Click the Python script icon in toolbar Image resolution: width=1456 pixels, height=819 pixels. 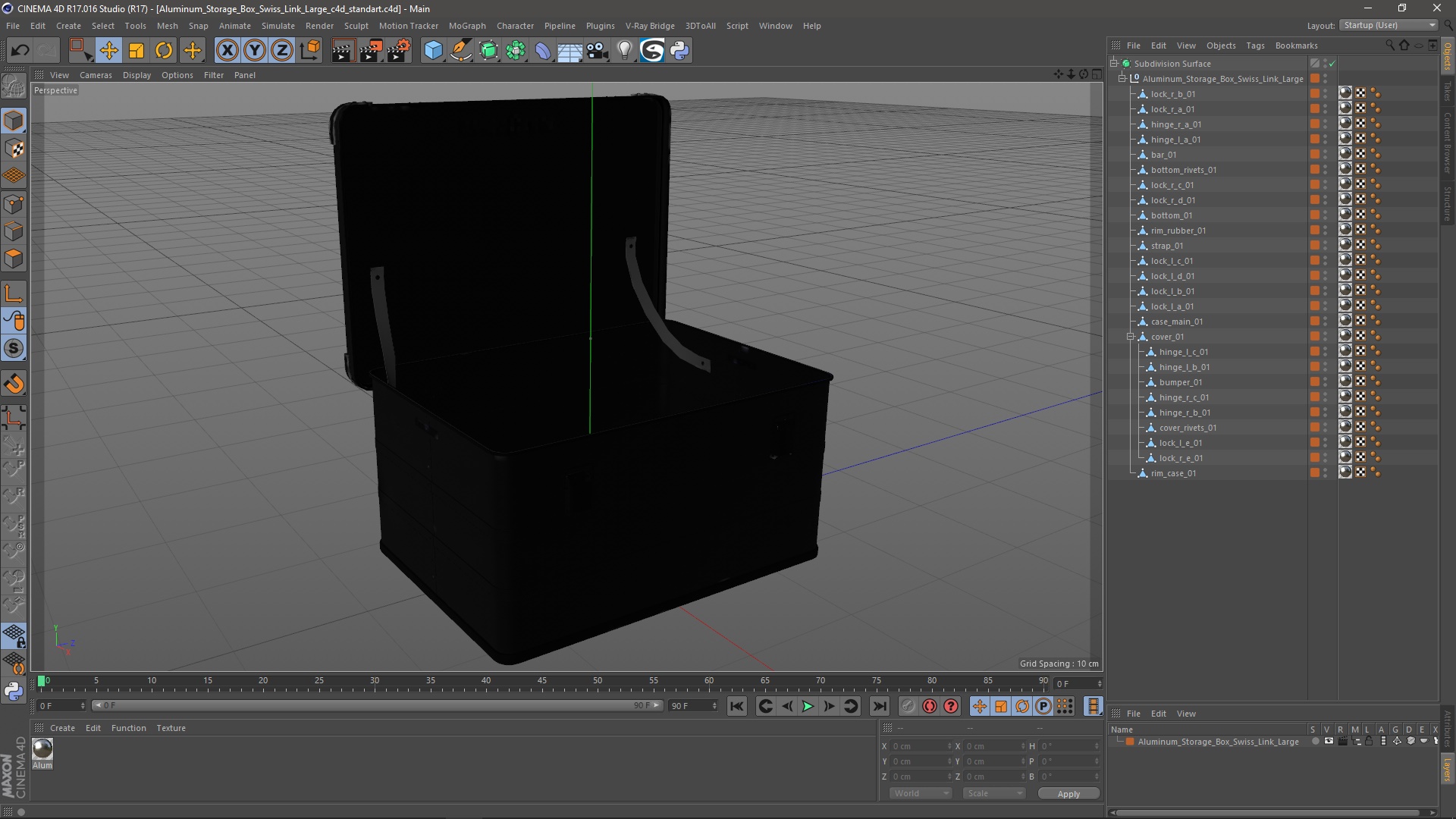point(679,51)
